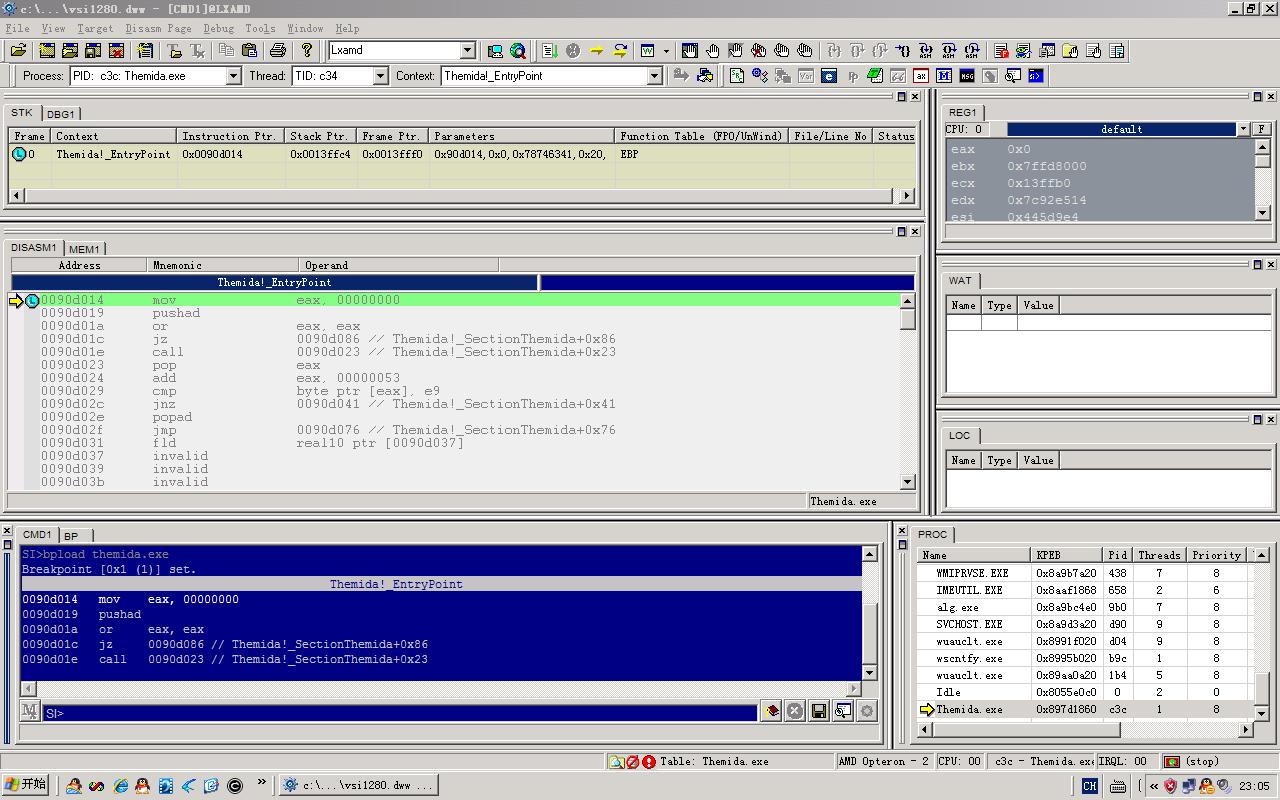Click the printer icon in toolbar

278,50
